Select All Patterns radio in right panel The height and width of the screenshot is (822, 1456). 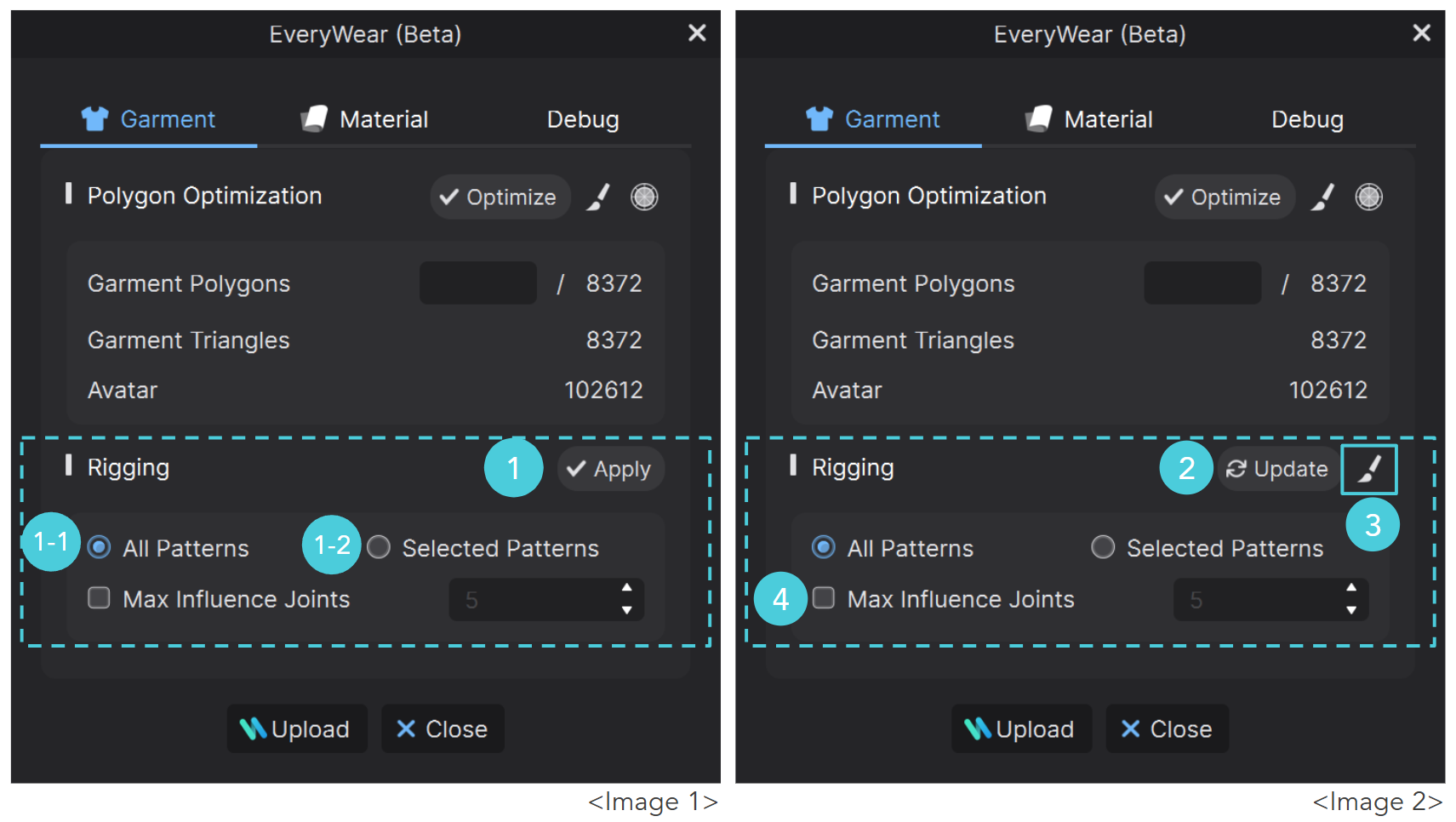point(824,547)
